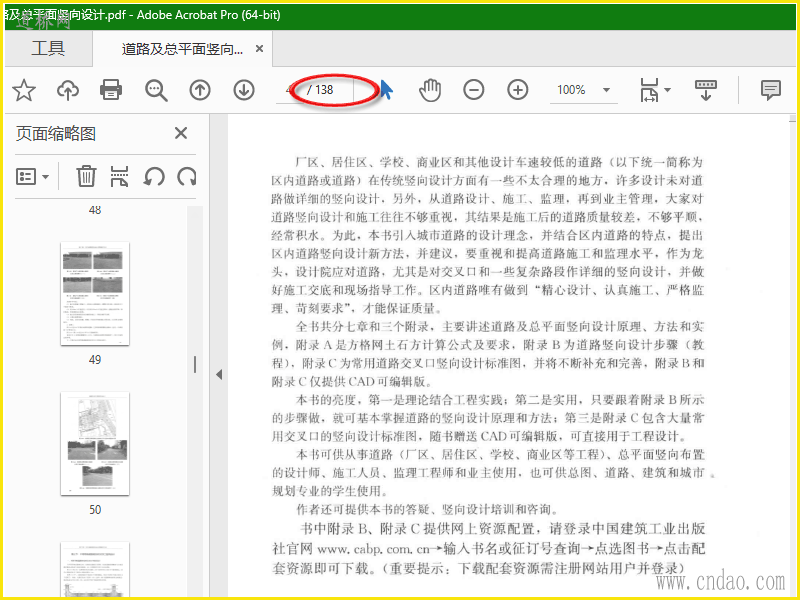Click the cloud upload icon
800x600 pixels.
pos(67,90)
